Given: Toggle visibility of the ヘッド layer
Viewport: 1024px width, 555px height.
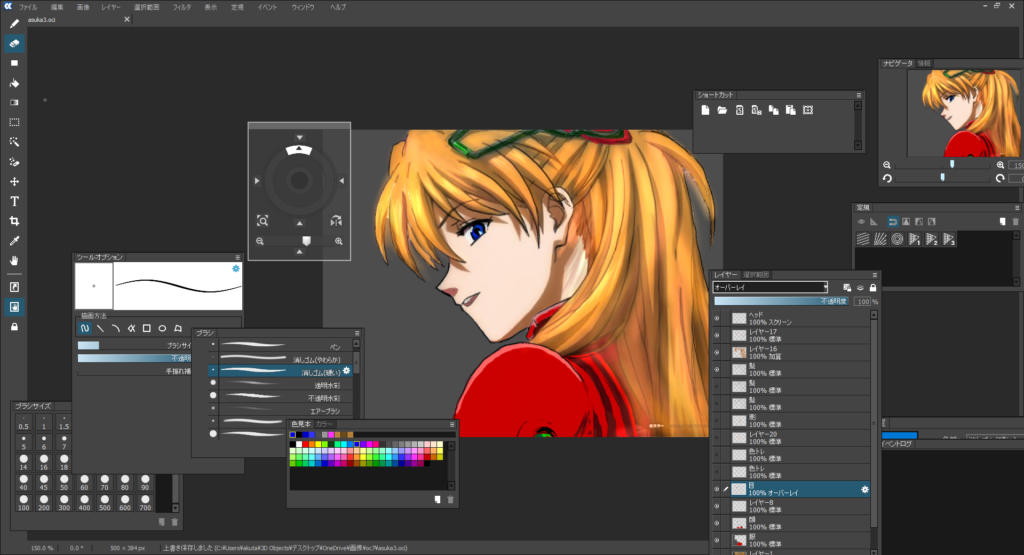Looking at the screenshot, I should (x=716, y=318).
